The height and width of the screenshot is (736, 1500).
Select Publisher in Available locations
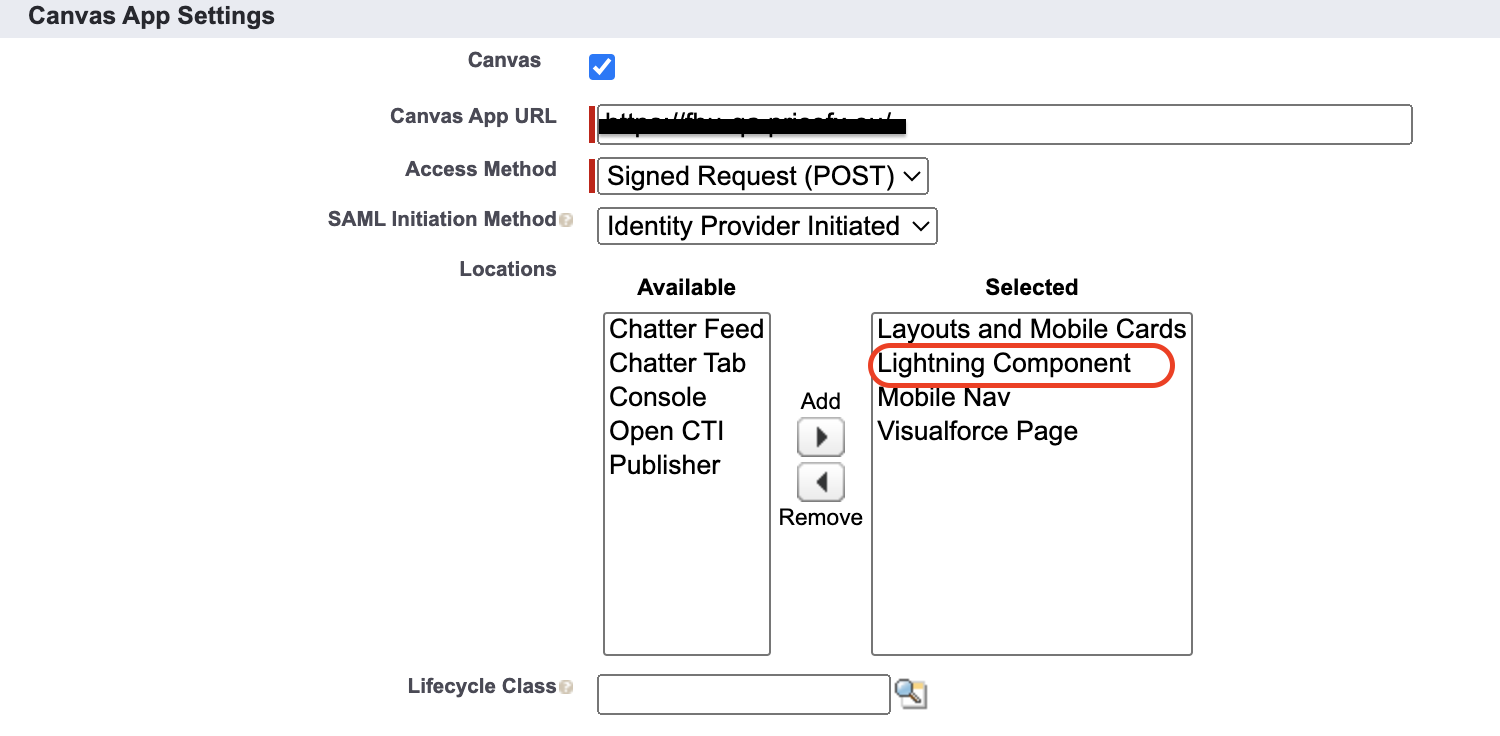[665, 465]
